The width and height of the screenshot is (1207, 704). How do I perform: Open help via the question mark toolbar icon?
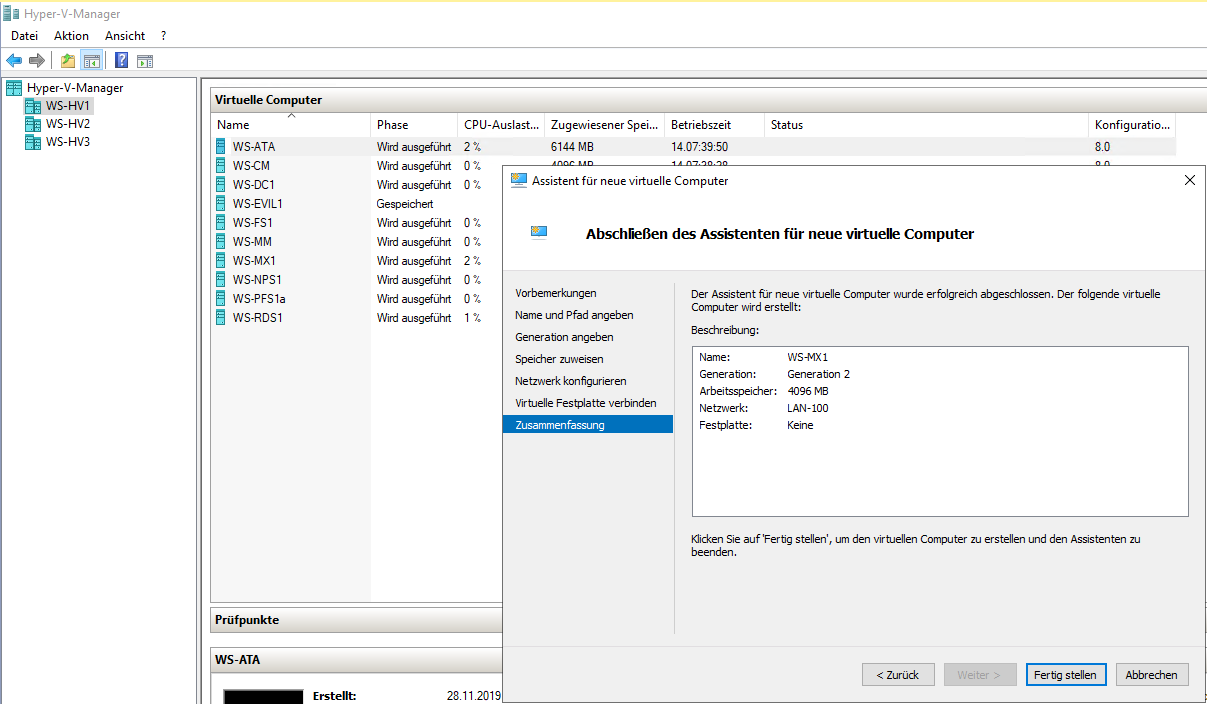121,60
